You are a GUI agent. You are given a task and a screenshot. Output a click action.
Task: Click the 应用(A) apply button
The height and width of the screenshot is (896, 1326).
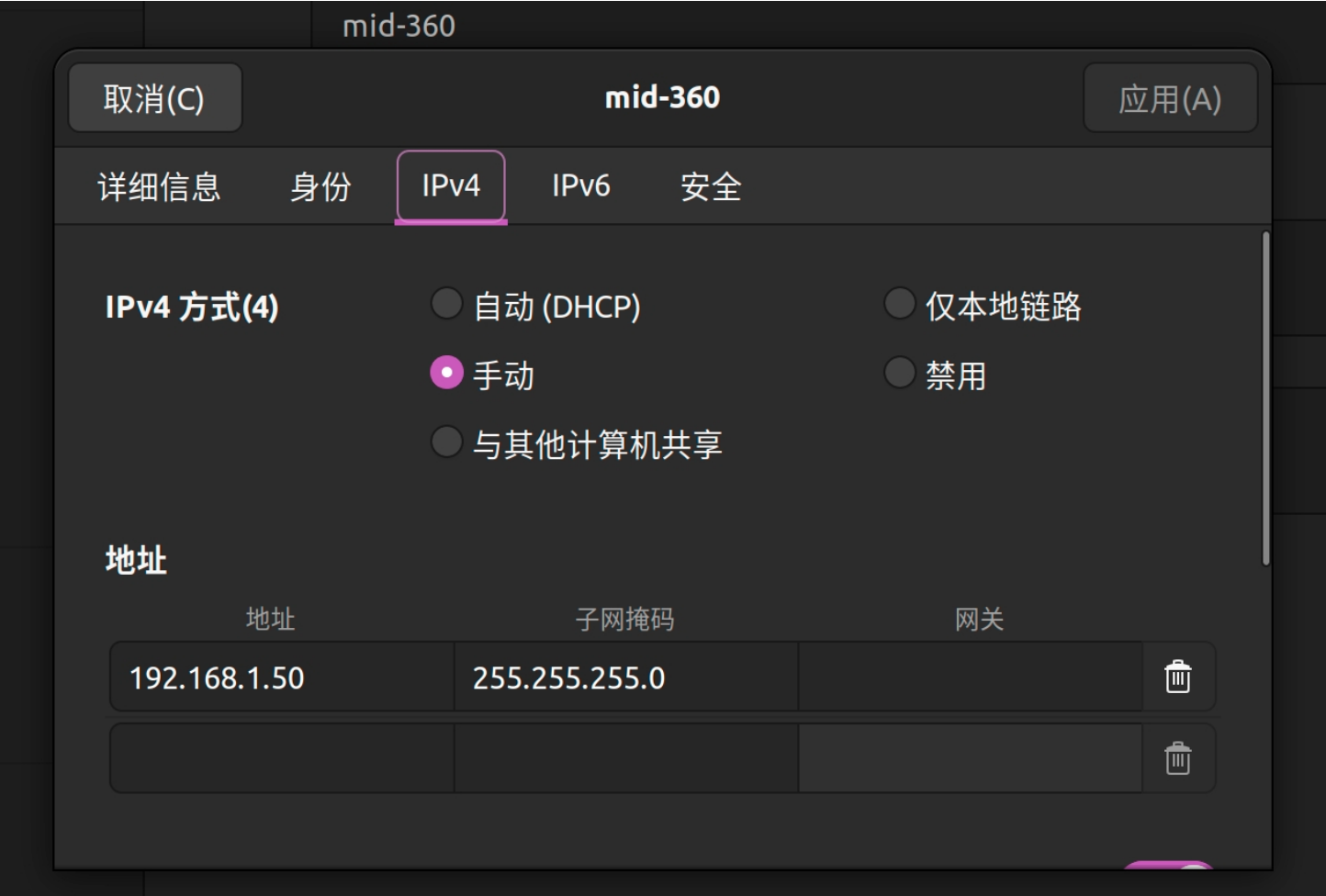1169,98
